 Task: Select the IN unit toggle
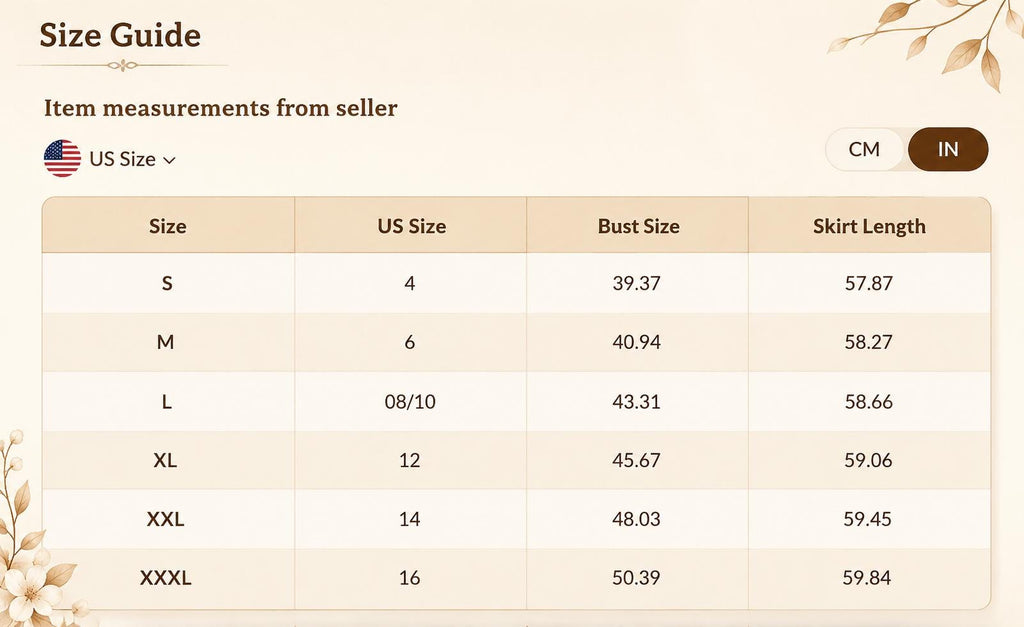[948, 150]
